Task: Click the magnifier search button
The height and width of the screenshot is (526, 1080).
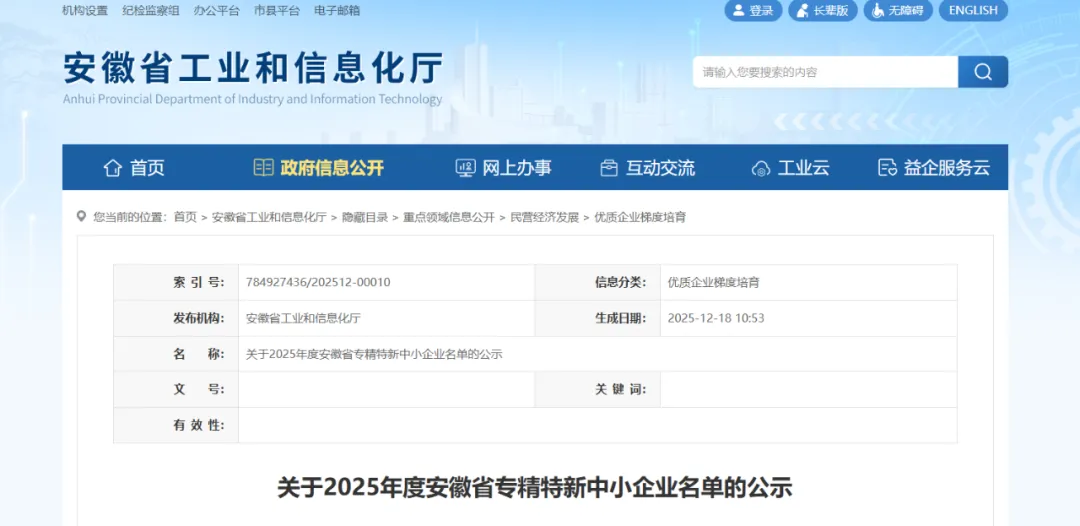Action: pos(982,72)
